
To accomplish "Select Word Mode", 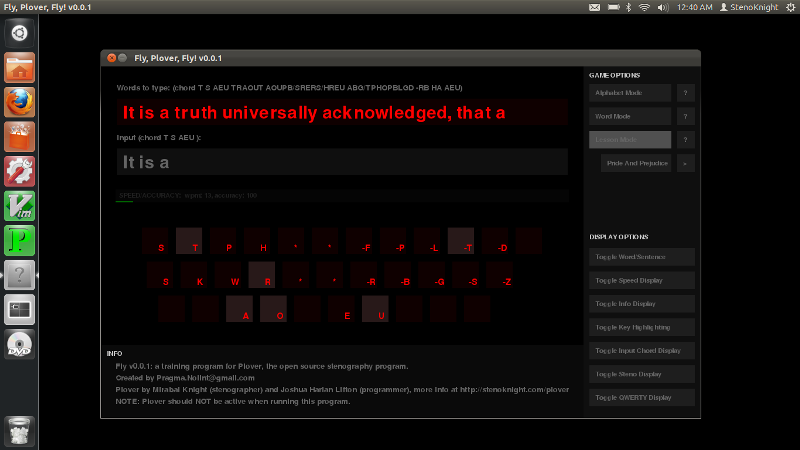I will [x=630, y=116].
